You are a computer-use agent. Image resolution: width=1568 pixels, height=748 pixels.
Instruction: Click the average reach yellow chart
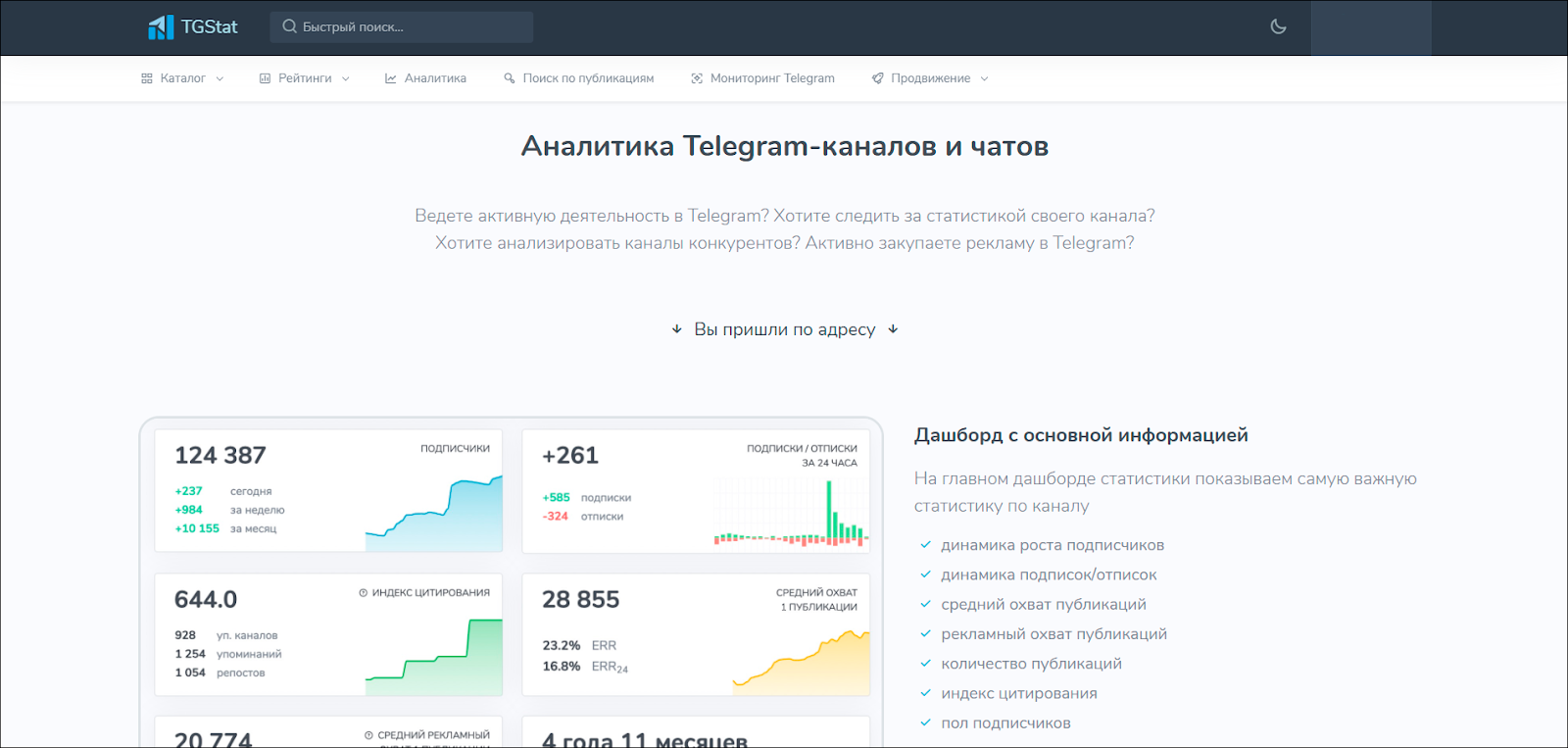pos(801,664)
